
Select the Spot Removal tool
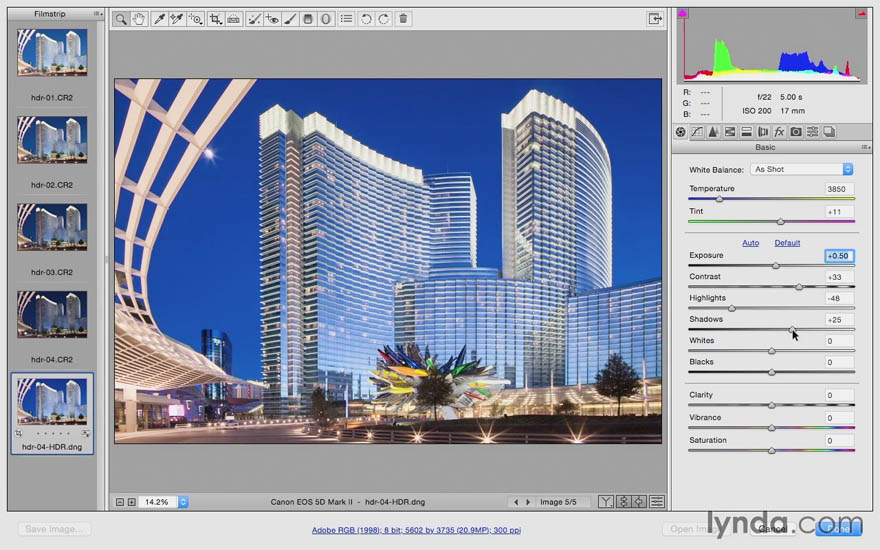tap(254, 19)
